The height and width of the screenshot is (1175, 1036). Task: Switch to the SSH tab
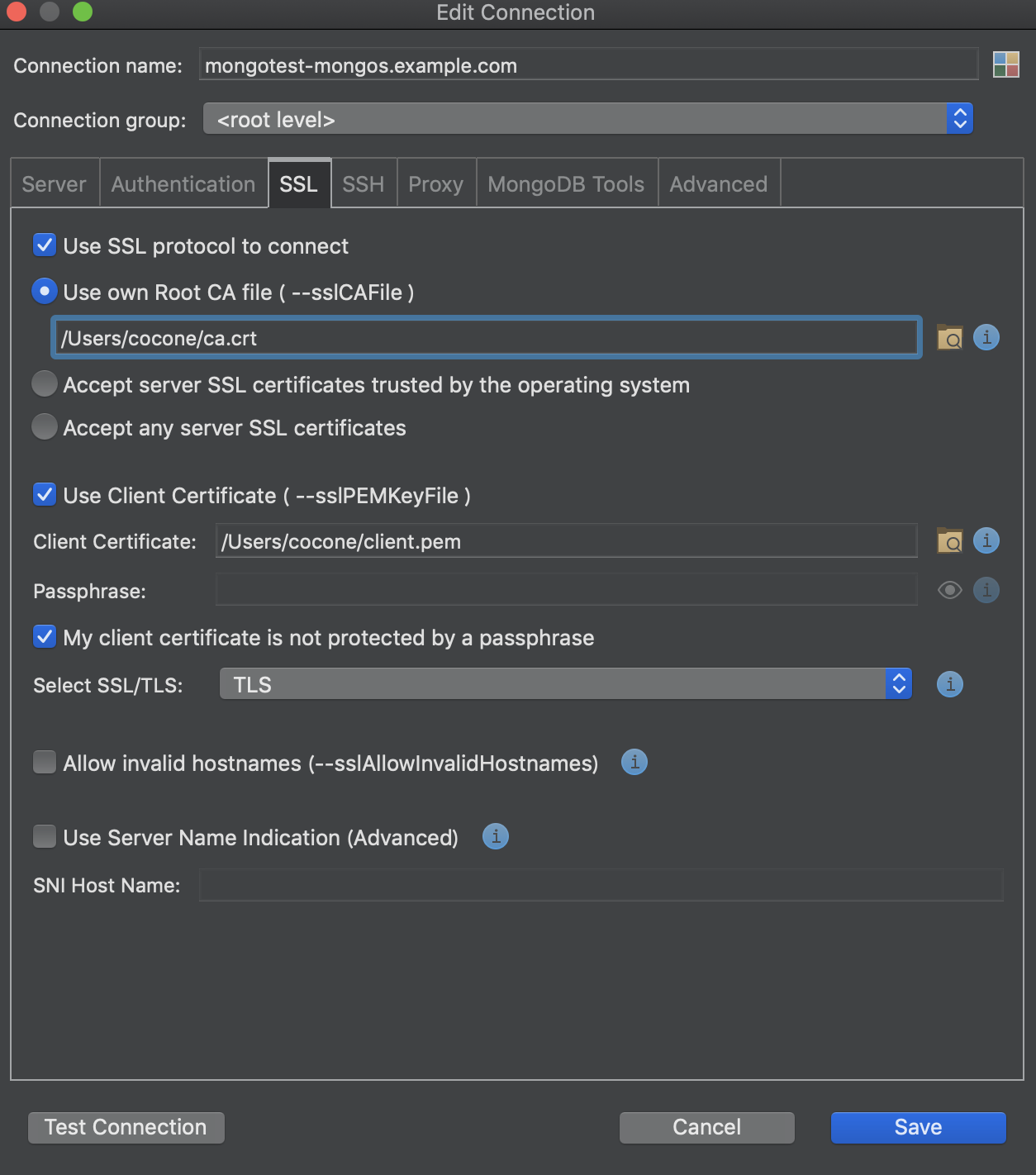tap(364, 183)
